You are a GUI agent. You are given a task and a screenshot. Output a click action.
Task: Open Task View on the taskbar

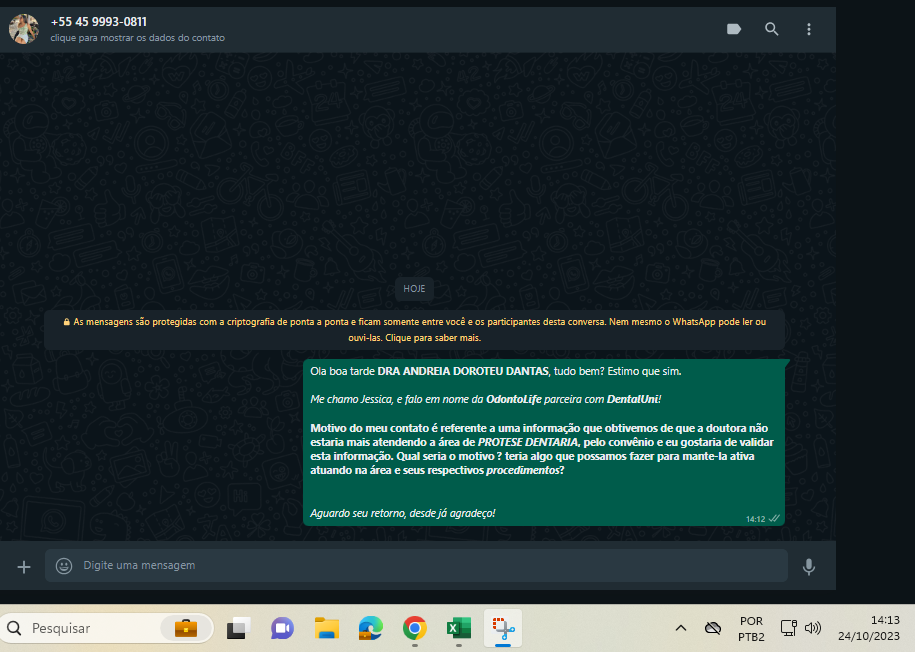[238, 628]
